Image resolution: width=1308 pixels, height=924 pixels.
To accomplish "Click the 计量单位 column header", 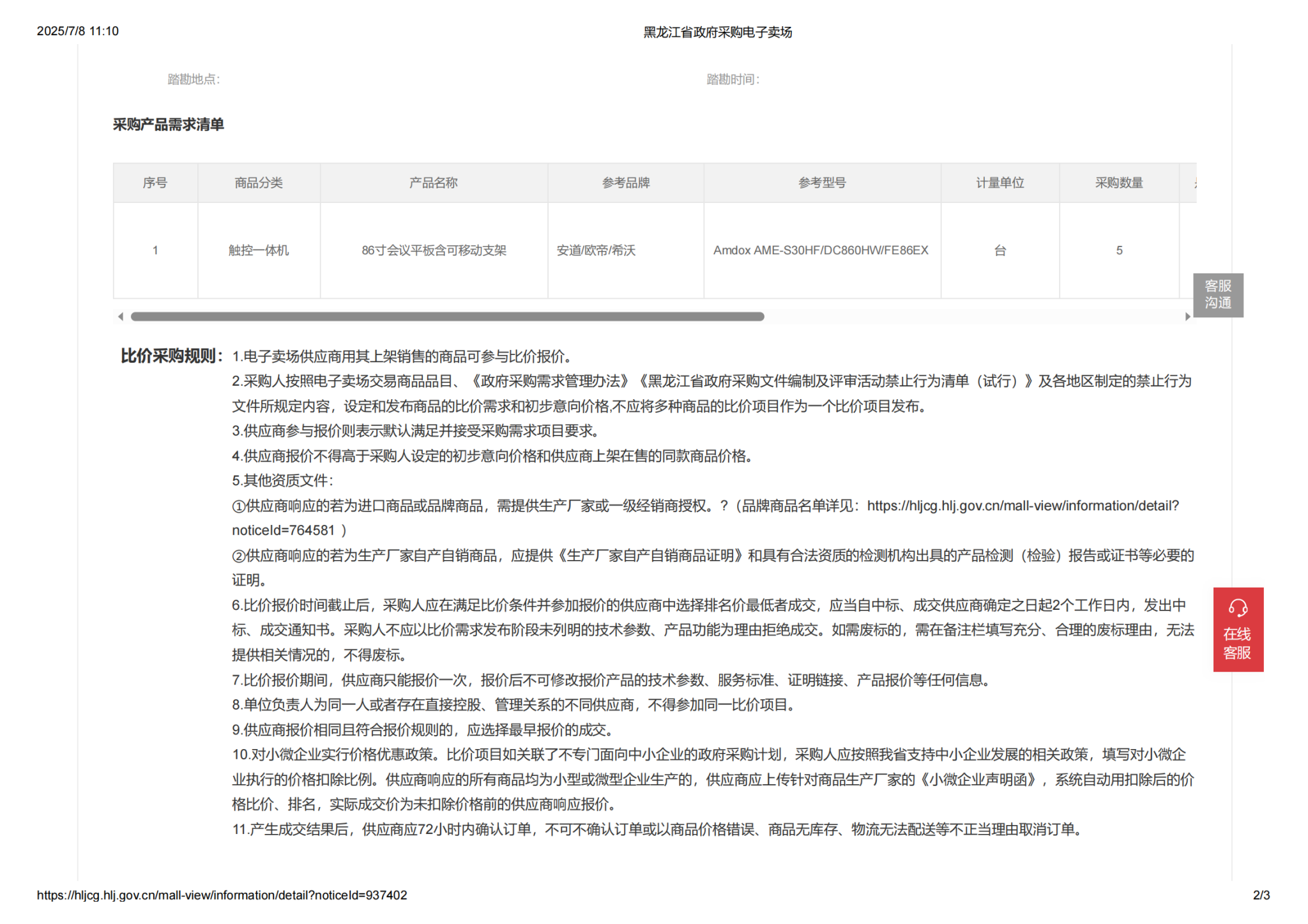I will 1000,183.
